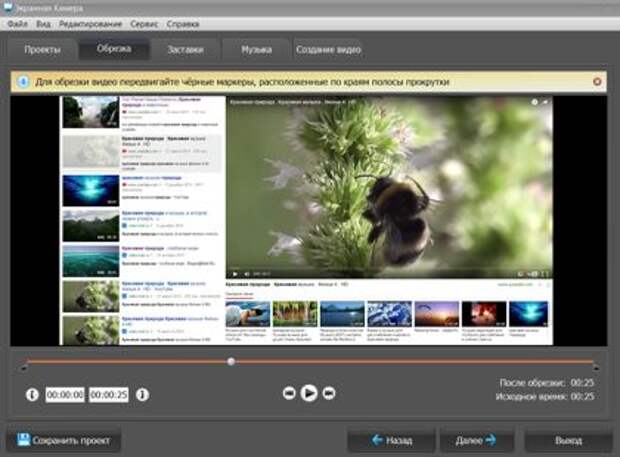Click the Исходное время duration text

click(545, 396)
